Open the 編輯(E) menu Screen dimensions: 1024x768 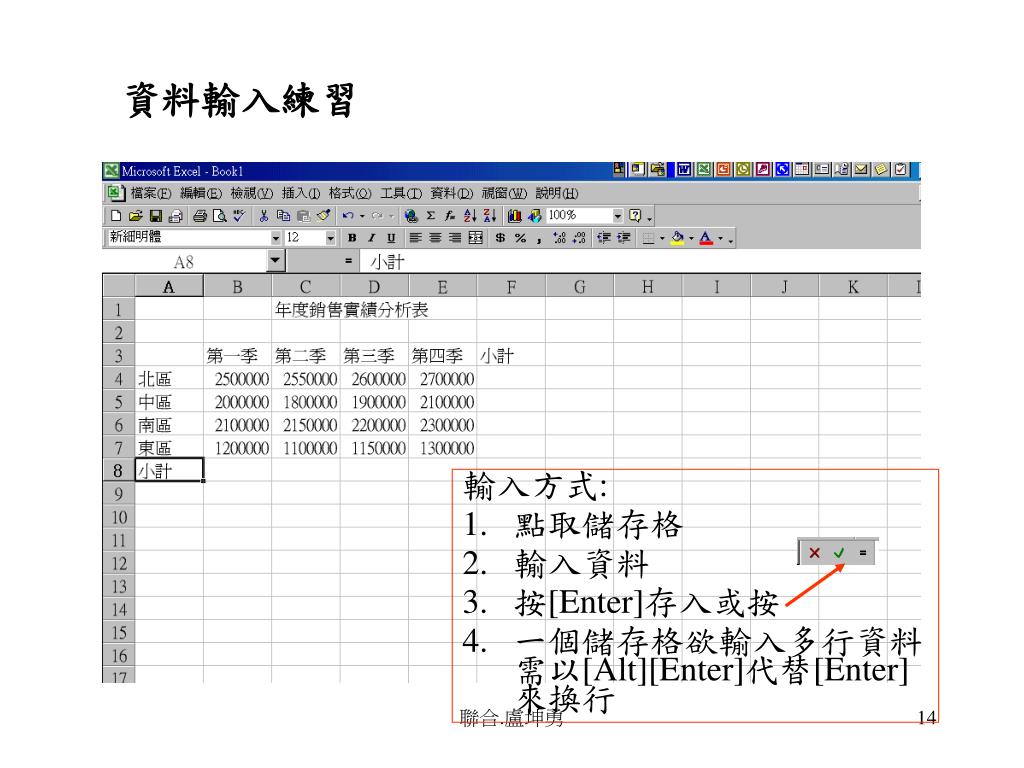click(200, 193)
